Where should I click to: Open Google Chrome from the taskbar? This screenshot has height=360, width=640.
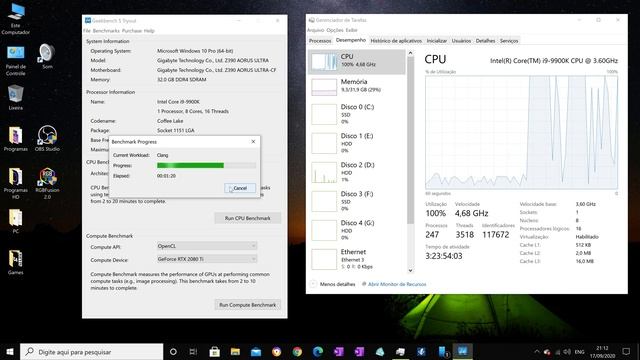coord(297,351)
